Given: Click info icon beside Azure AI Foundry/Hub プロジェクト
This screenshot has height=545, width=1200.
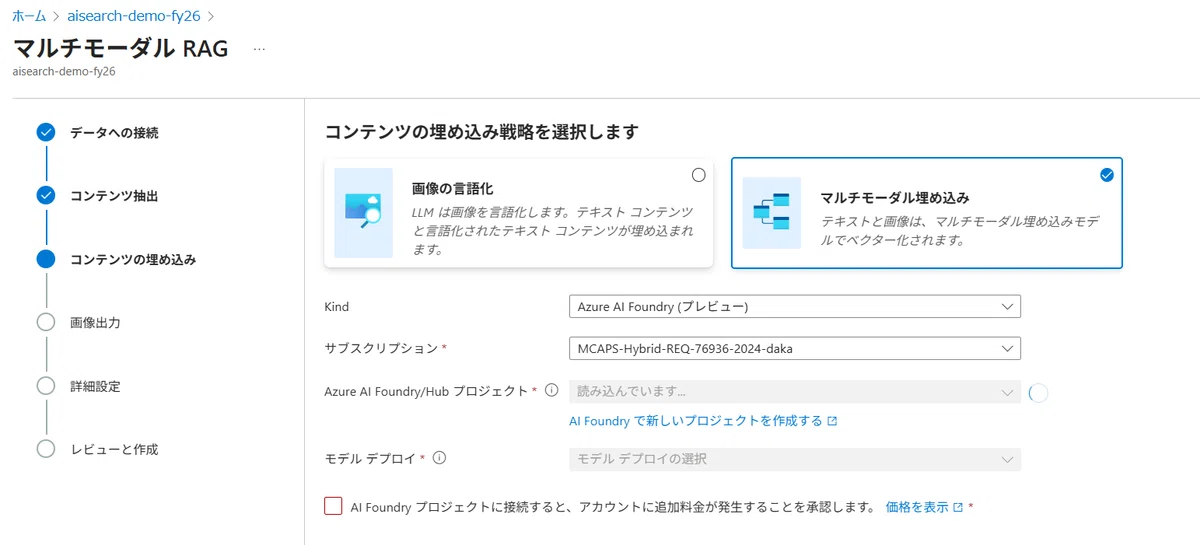Looking at the screenshot, I should point(551,391).
